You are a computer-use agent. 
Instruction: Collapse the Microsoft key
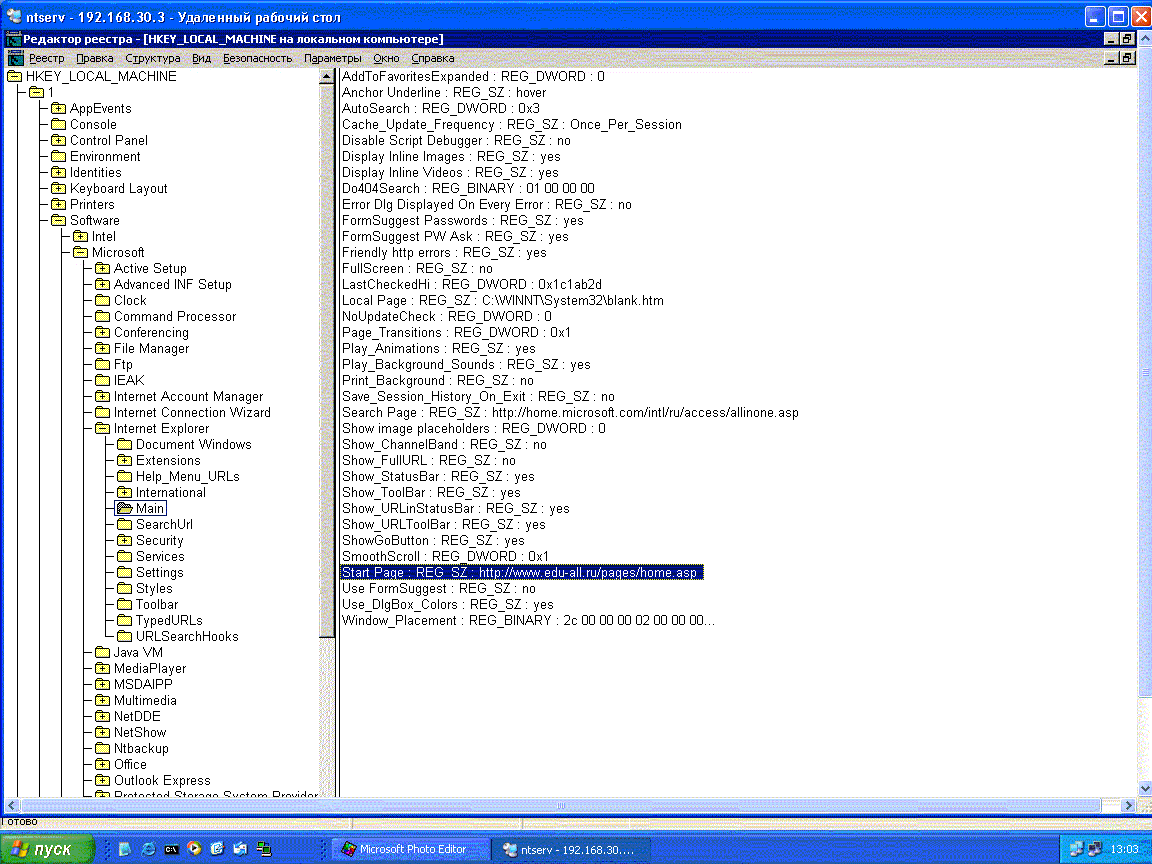tap(80, 253)
